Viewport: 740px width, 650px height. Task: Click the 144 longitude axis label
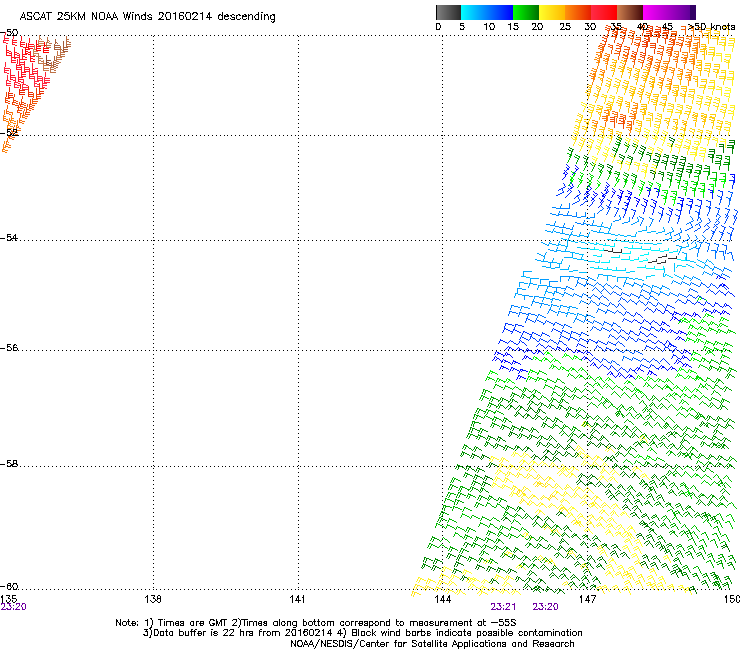443,599
